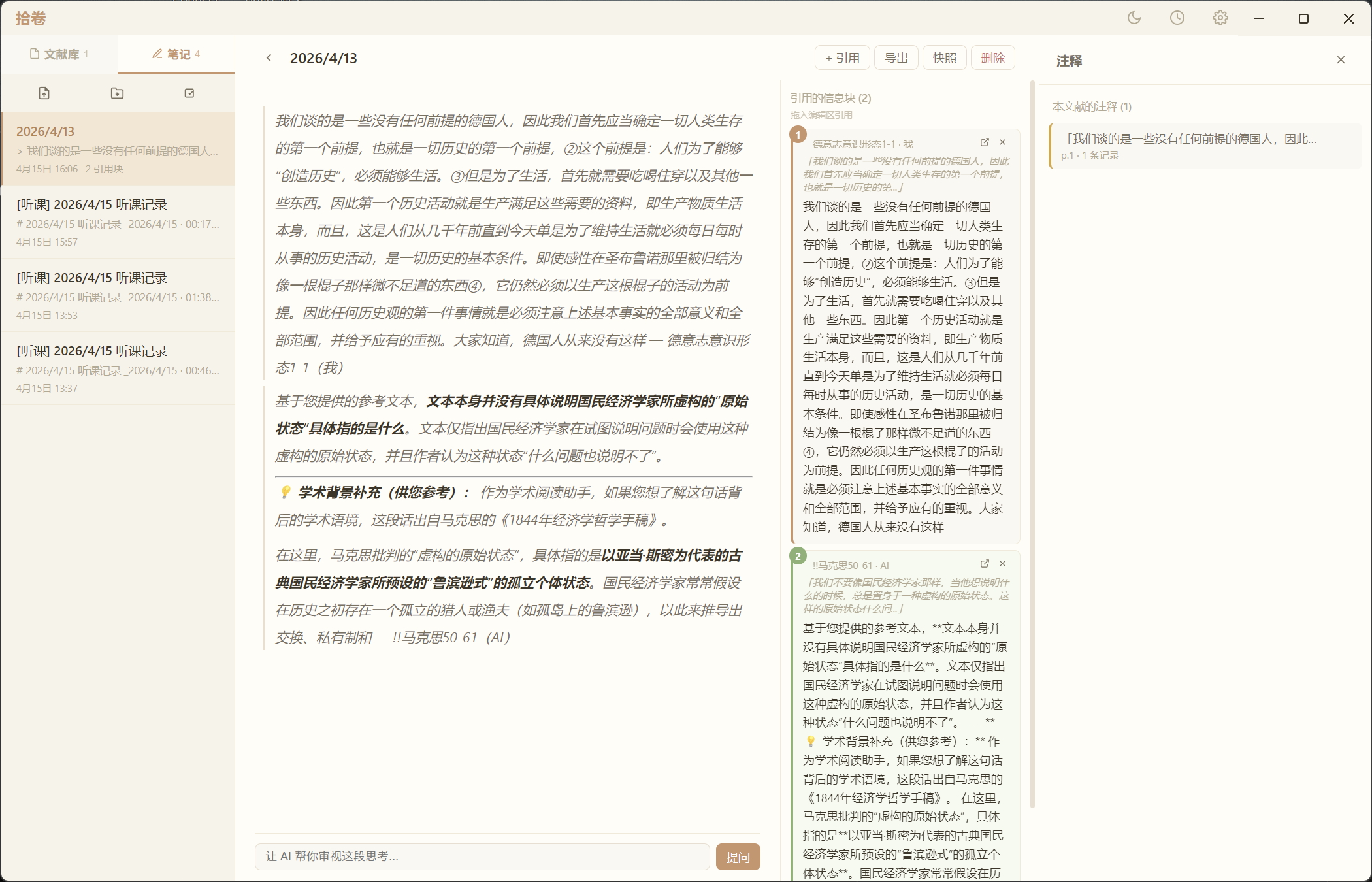
Task: Open citation block 1 in external view
Action: click(x=985, y=142)
